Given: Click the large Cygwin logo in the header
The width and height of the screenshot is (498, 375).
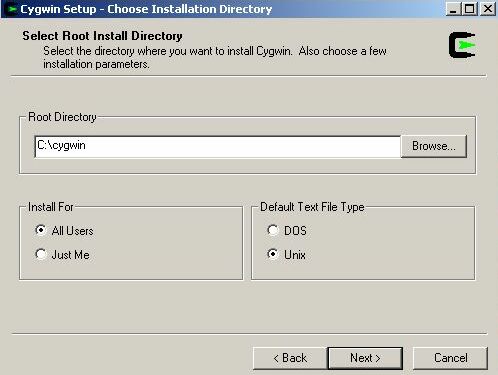Looking at the screenshot, I should coord(462,45).
